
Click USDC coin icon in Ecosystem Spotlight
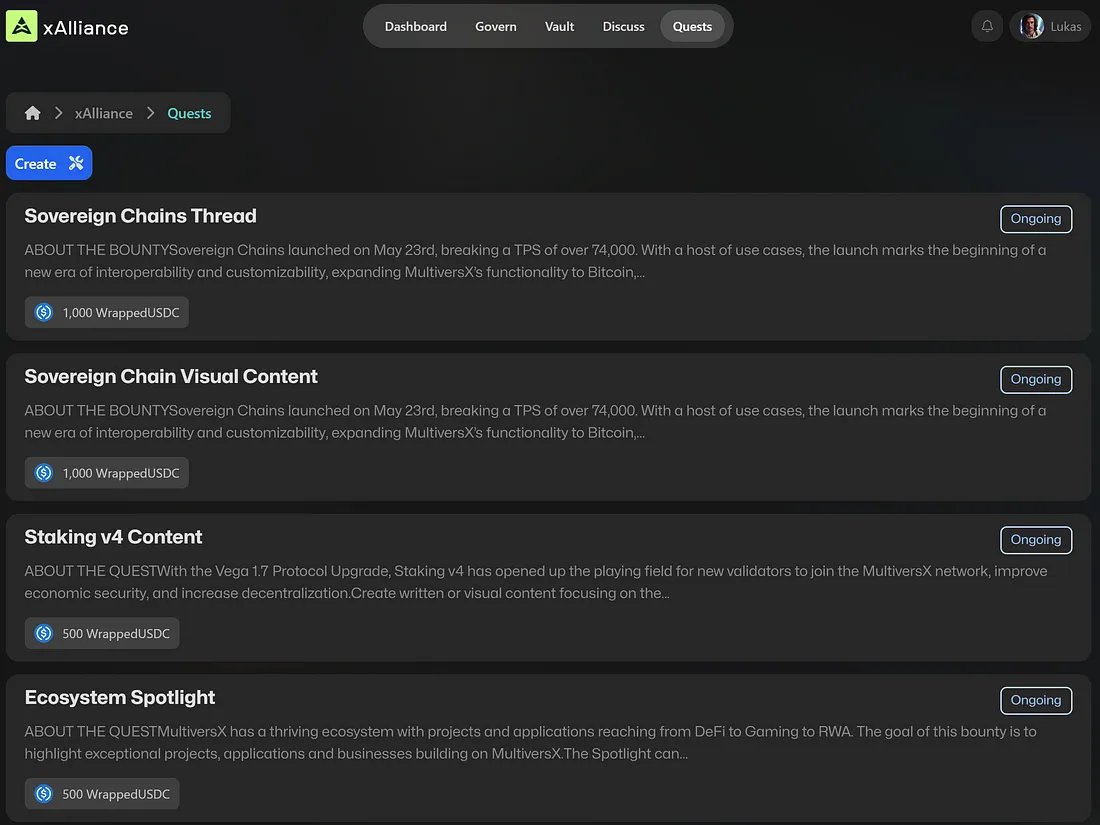(43, 794)
